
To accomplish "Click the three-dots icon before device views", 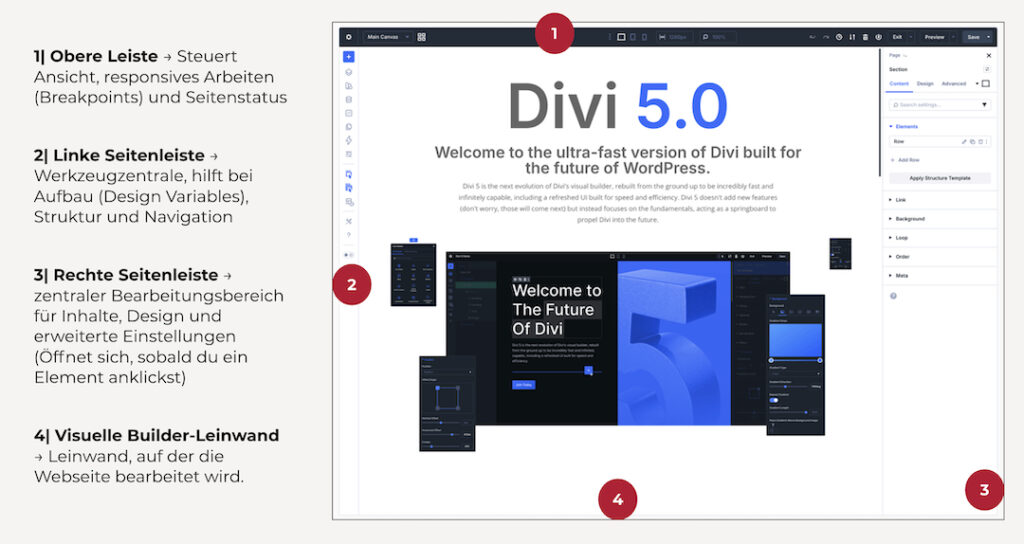I will click(610, 37).
